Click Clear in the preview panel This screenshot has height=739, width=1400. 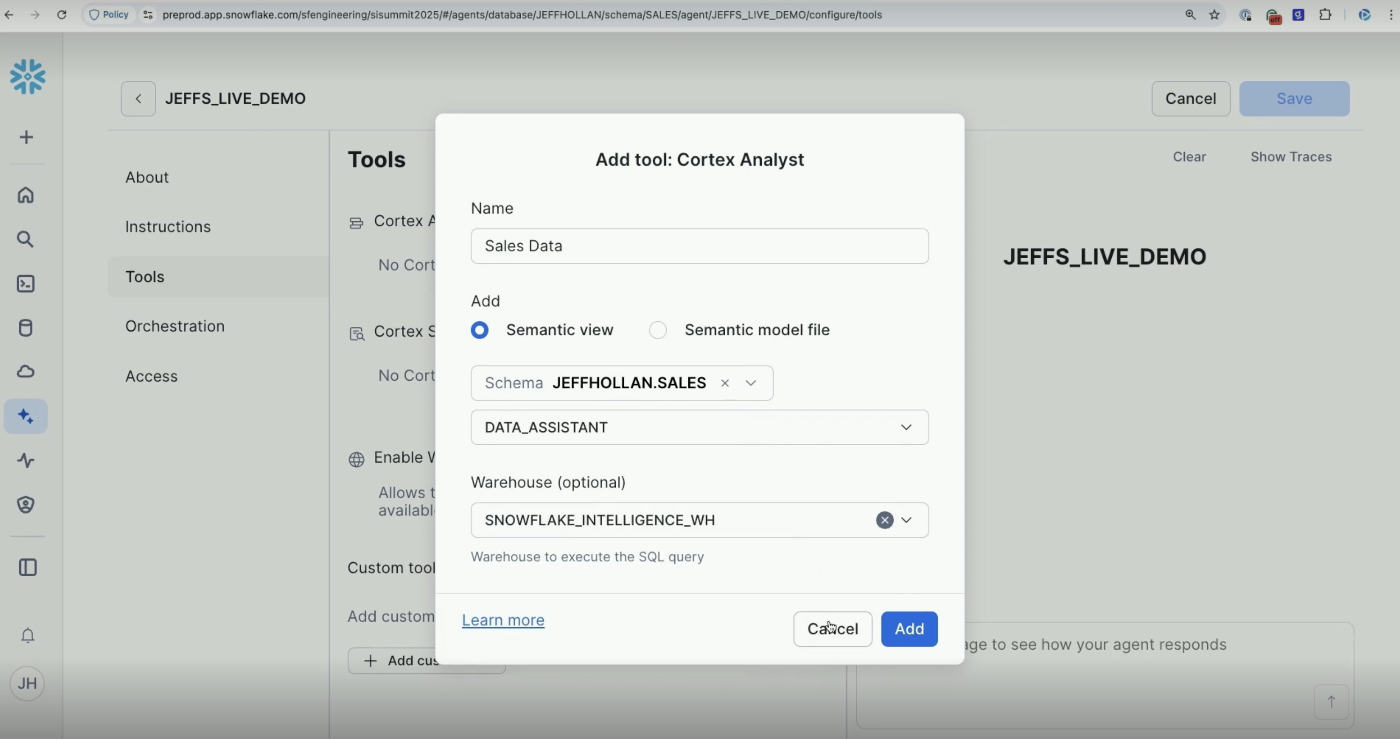tap(1190, 157)
